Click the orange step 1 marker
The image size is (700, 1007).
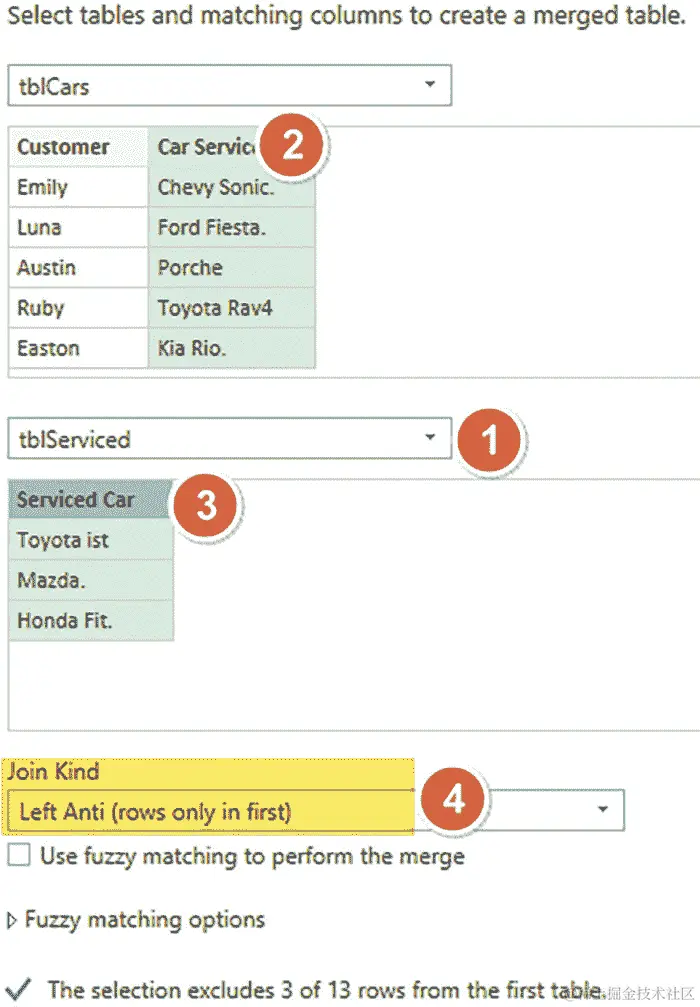(x=489, y=441)
